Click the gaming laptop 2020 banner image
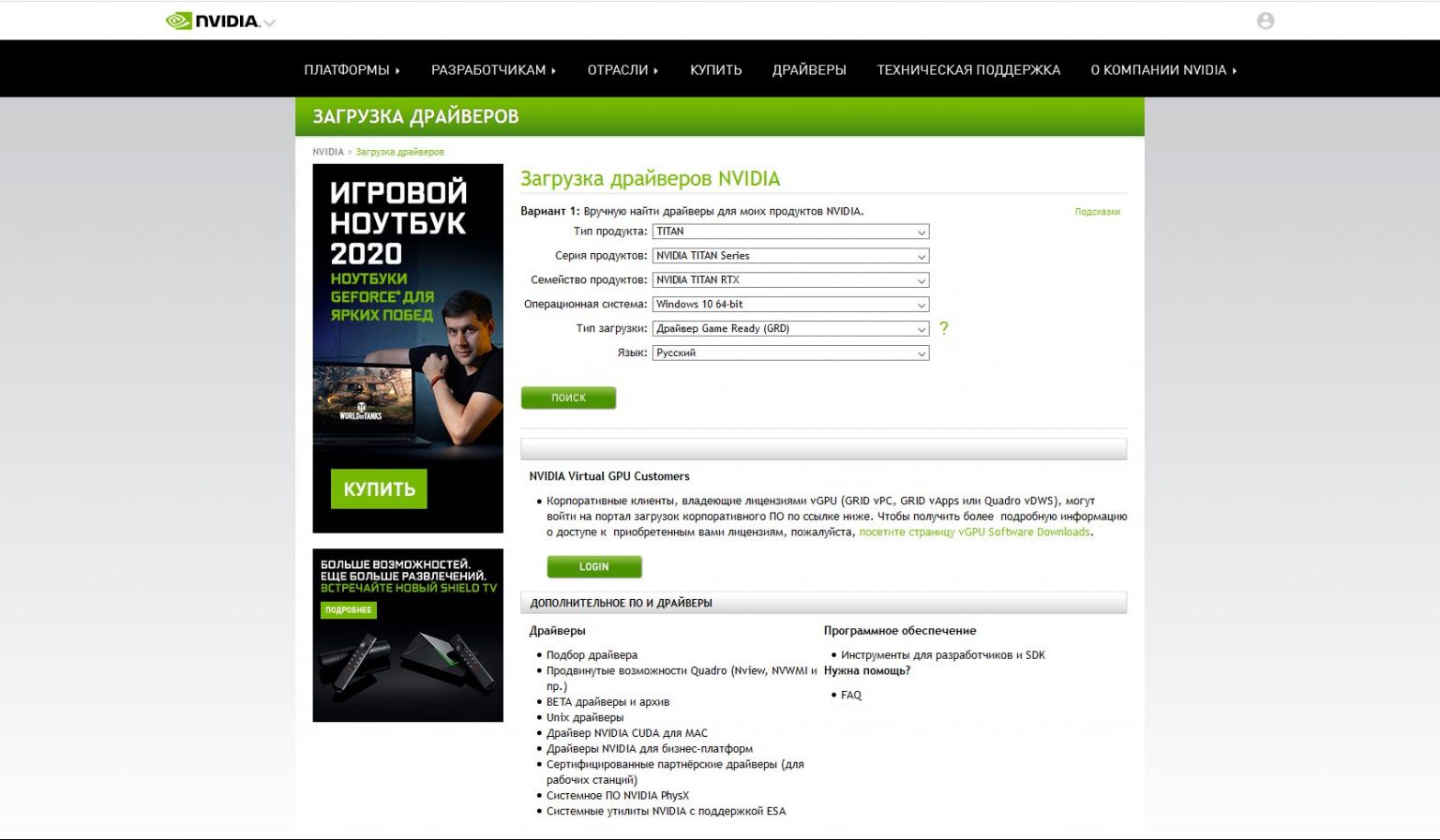Image resolution: width=1440 pixels, height=840 pixels. [408, 349]
